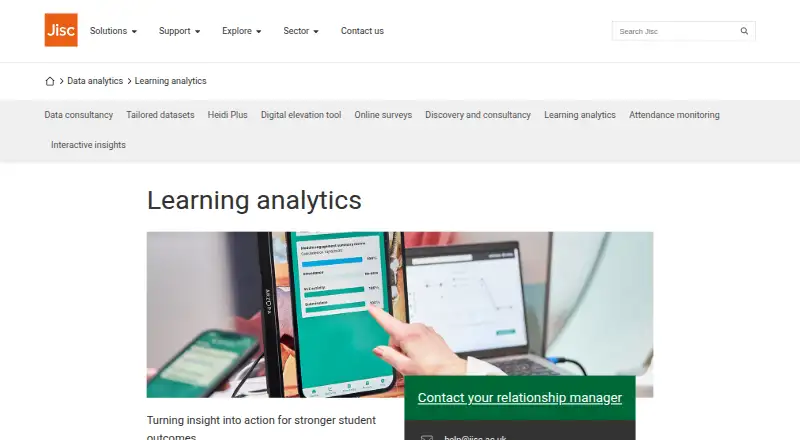Open the Explore dropdown menu

[x=242, y=31]
